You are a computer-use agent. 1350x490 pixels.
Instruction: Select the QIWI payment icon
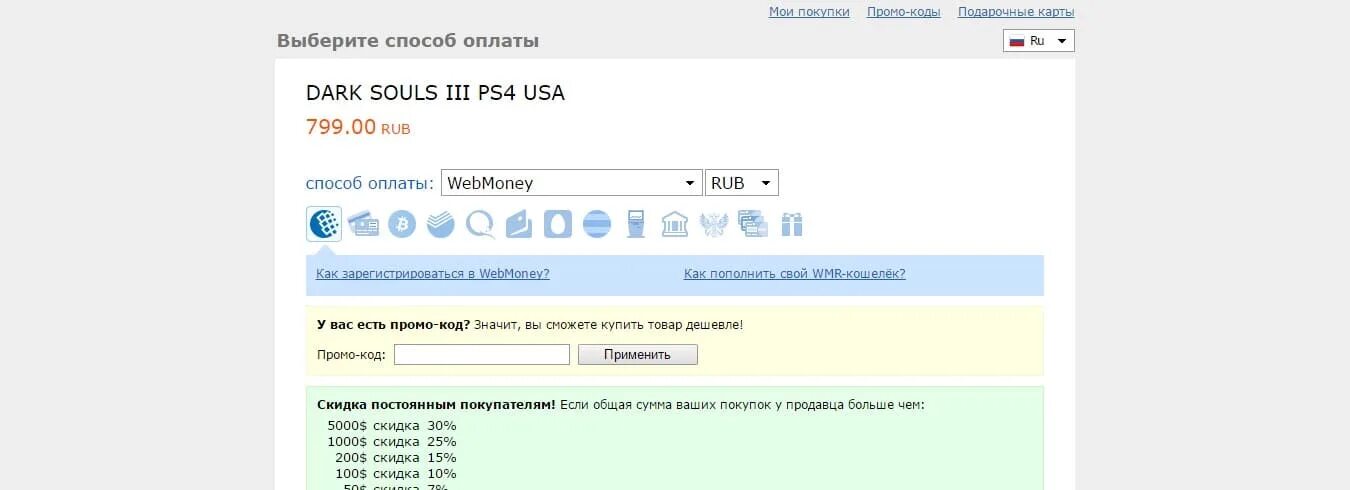(480, 224)
